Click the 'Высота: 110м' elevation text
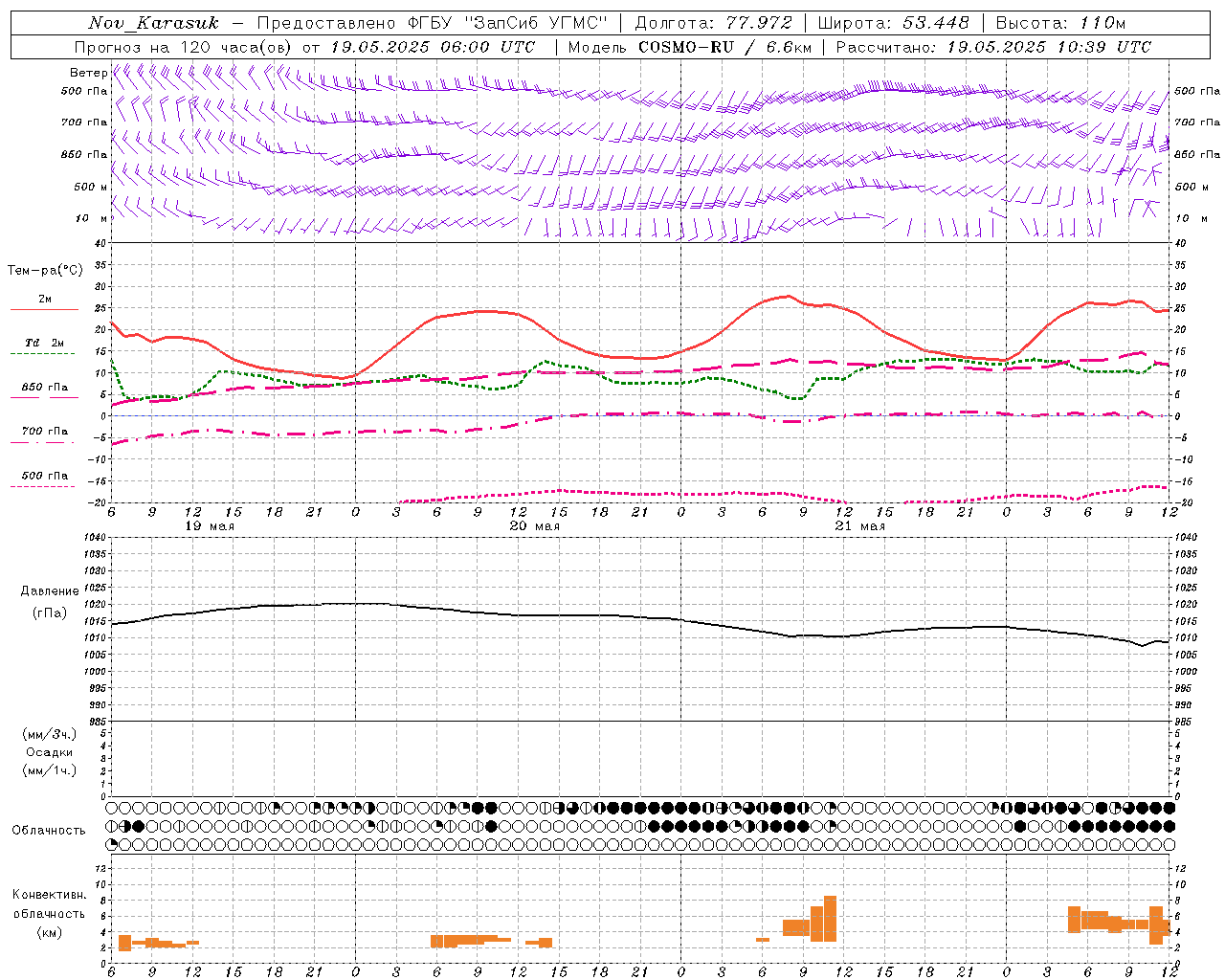The image size is (1225, 980). point(1060,23)
